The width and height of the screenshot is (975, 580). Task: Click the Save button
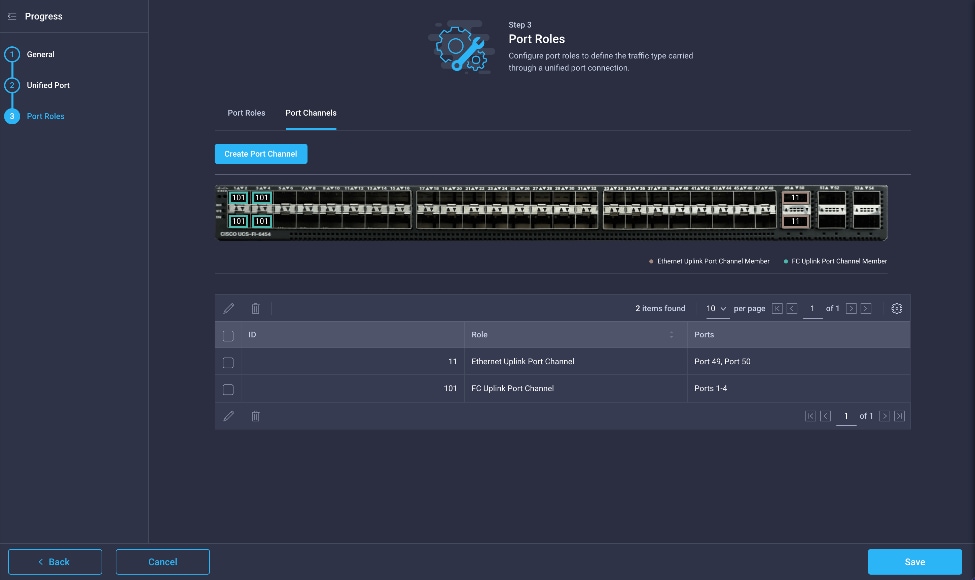point(915,562)
